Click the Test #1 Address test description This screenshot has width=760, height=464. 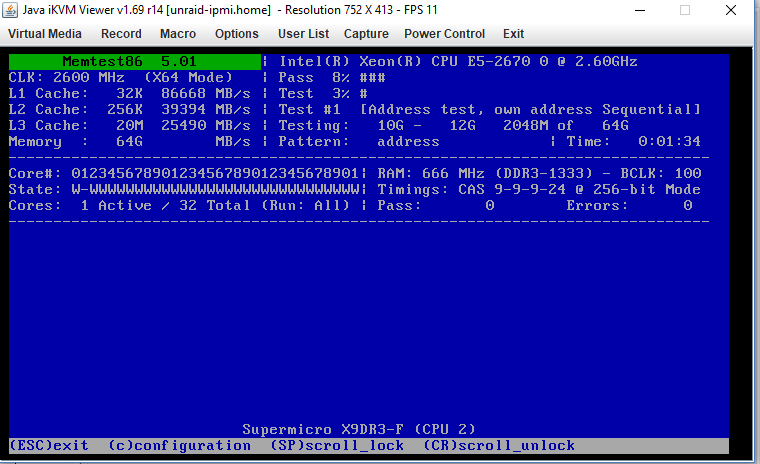490,110
